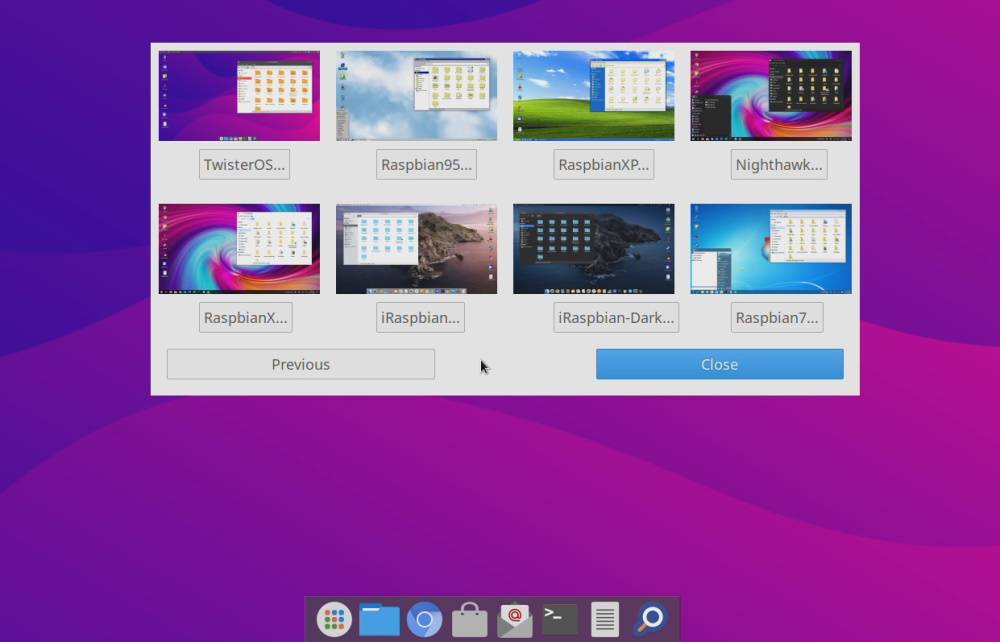Launch Chromium browser from the dock

(x=424, y=618)
